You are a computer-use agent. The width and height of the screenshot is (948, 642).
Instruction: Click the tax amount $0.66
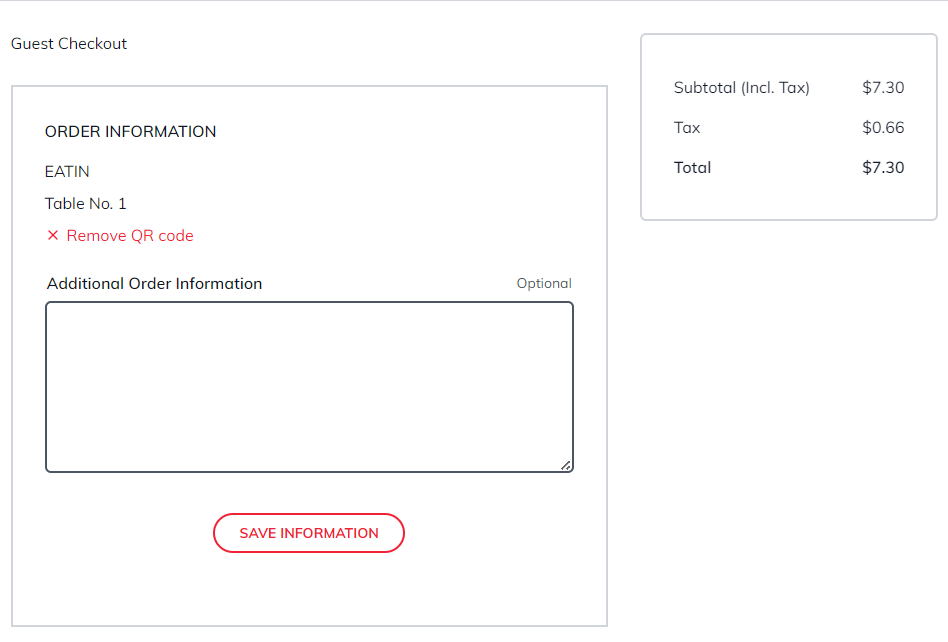883,128
